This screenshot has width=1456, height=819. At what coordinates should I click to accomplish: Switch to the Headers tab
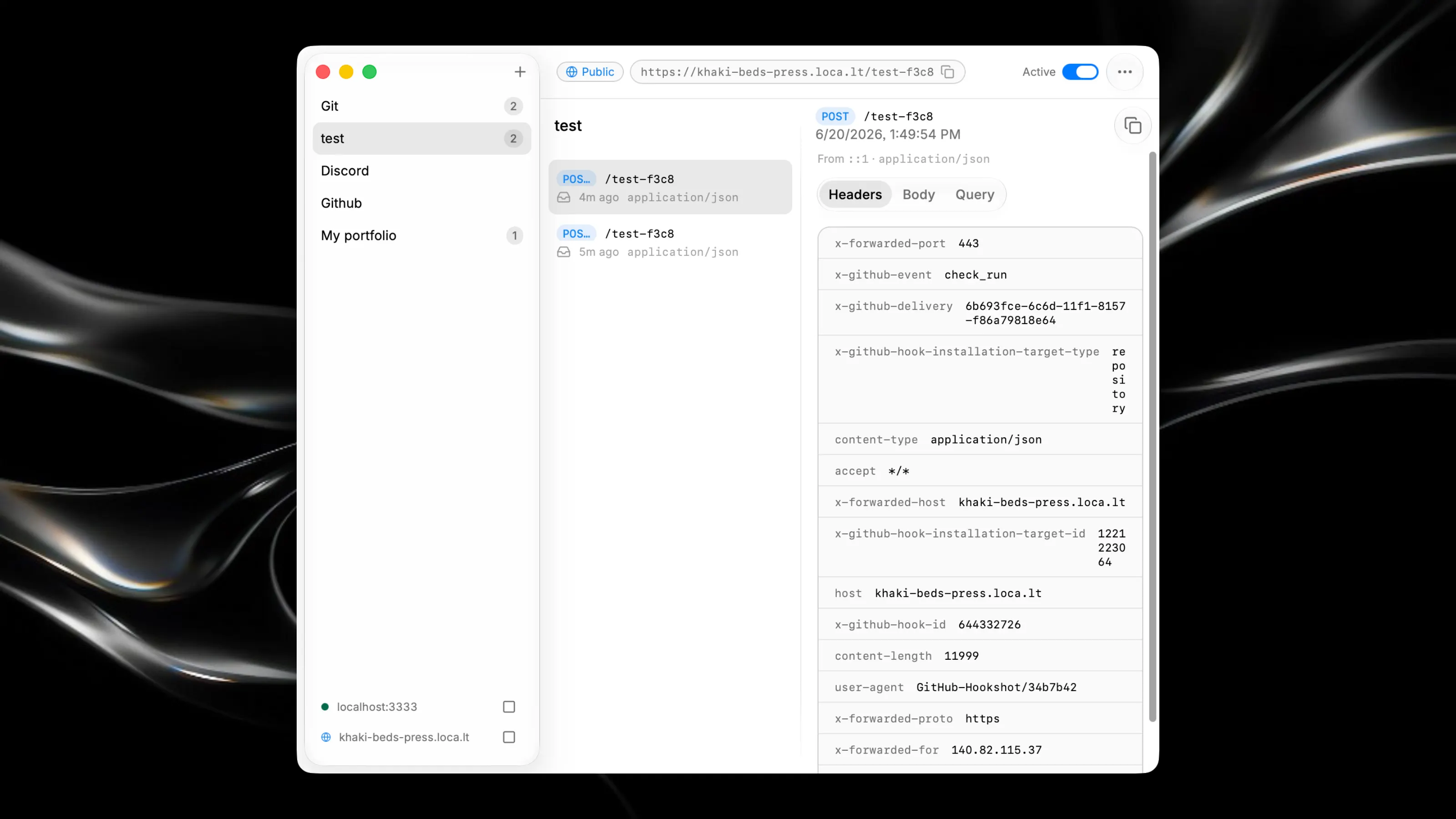click(x=854, y=194)
